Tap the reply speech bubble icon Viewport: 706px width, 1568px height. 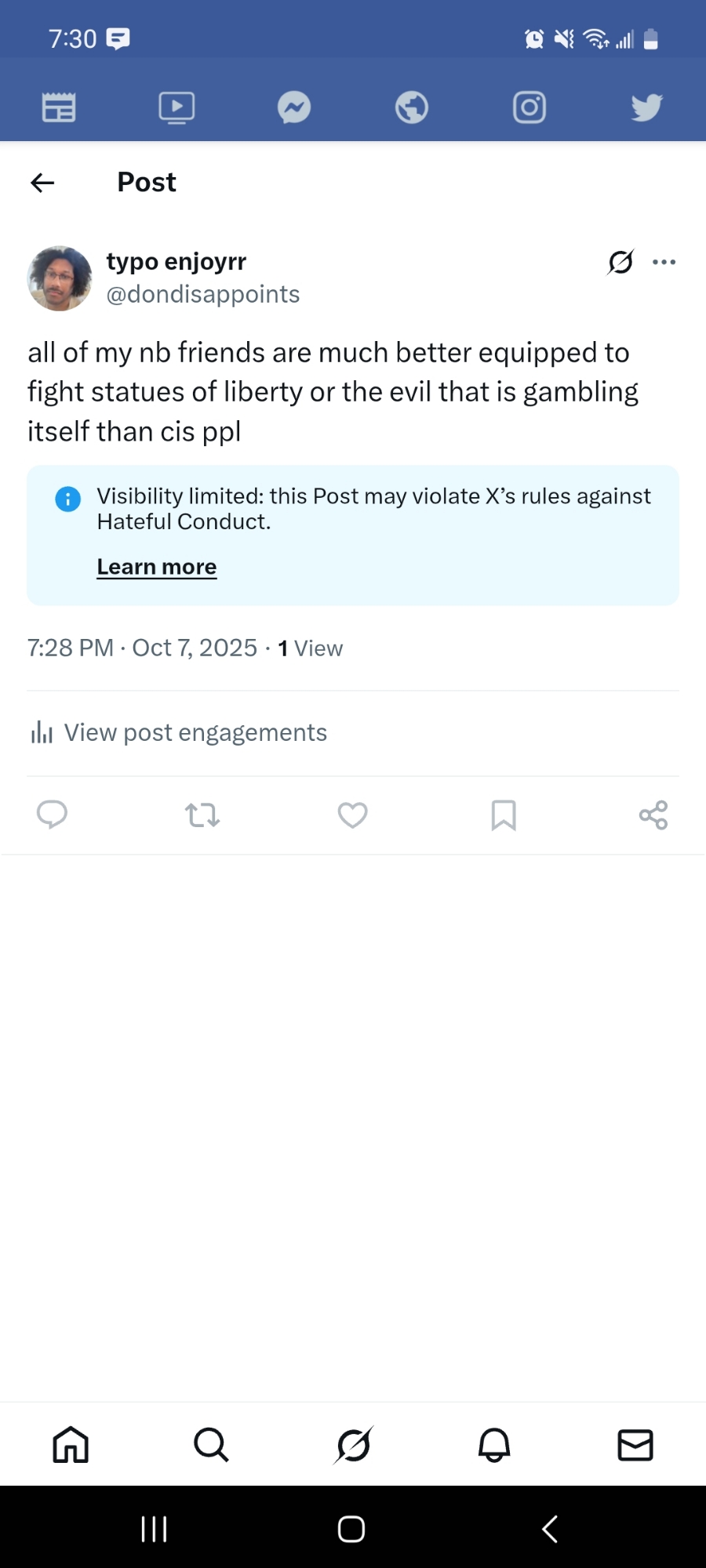coord(52,815)
